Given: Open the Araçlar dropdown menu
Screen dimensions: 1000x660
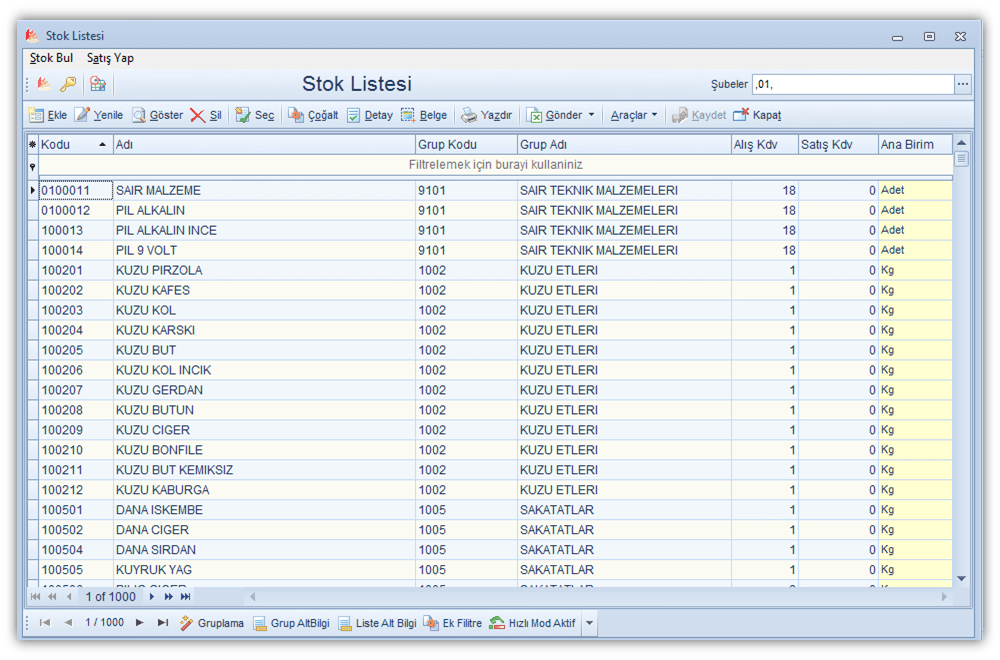Looking at the screenshot, I should (x=654, y=115).
